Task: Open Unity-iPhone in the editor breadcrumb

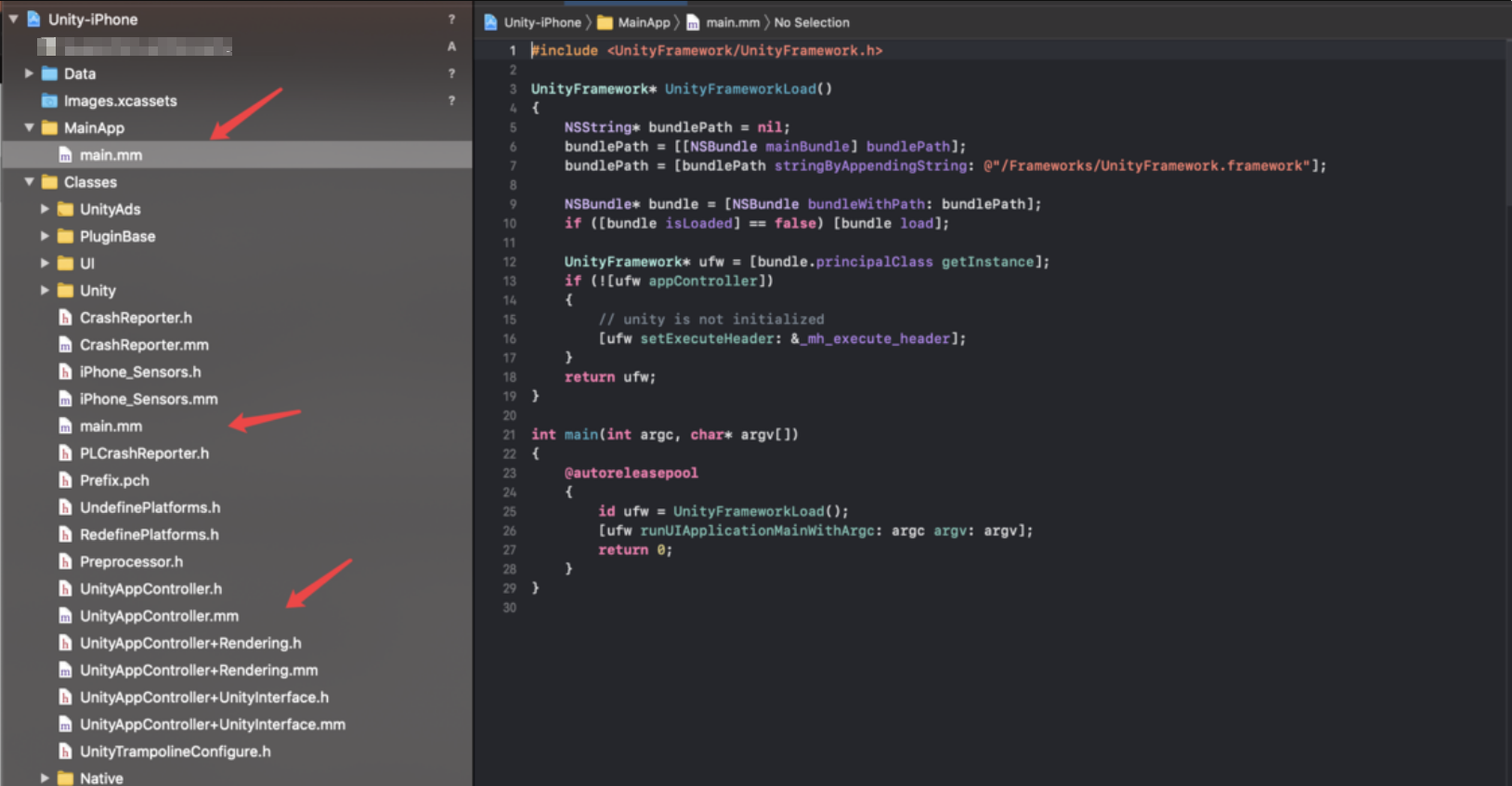Action: [x=542, y=22]
